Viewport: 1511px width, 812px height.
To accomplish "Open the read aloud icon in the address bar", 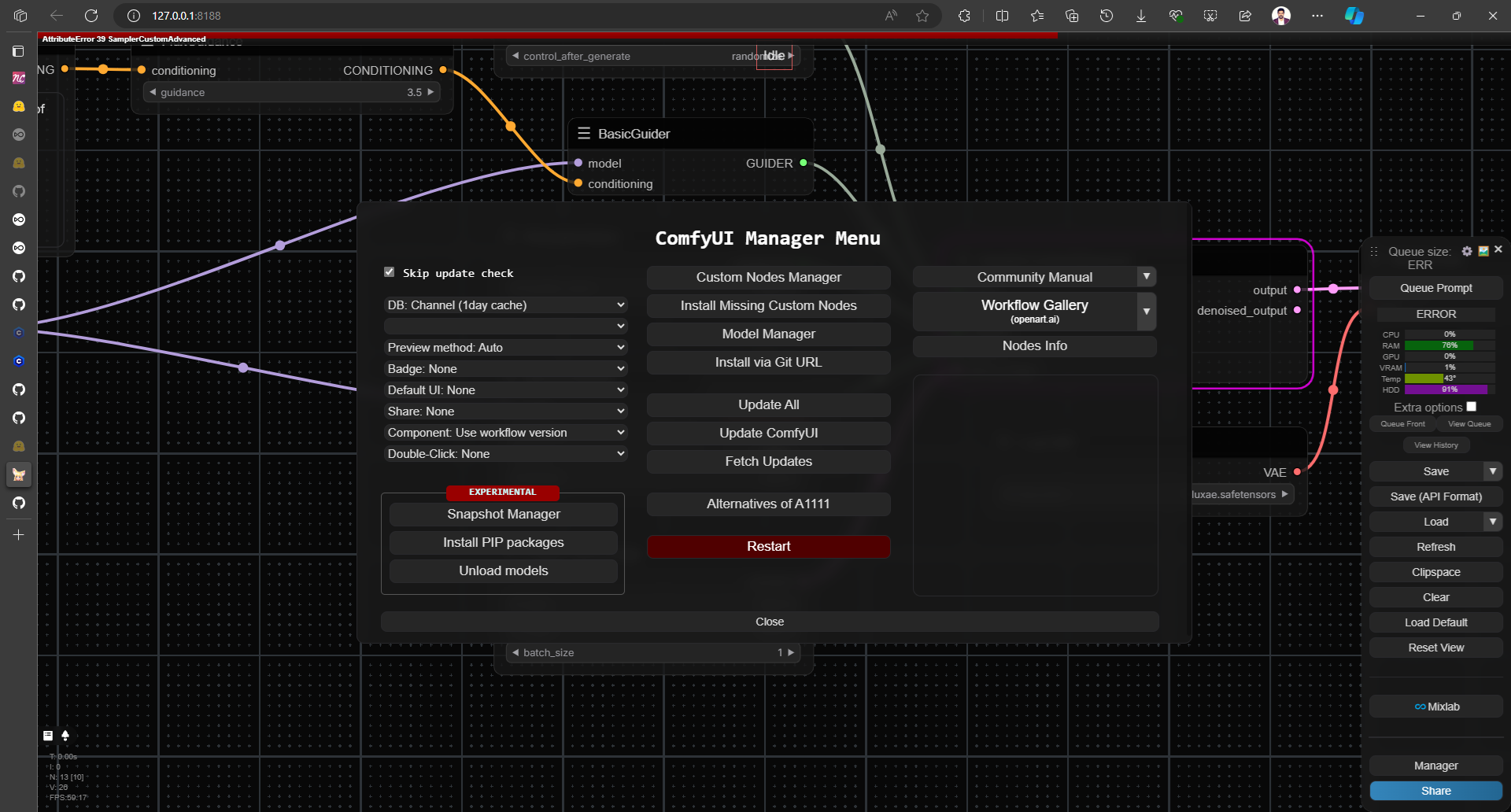I will (x=891, y=16).
